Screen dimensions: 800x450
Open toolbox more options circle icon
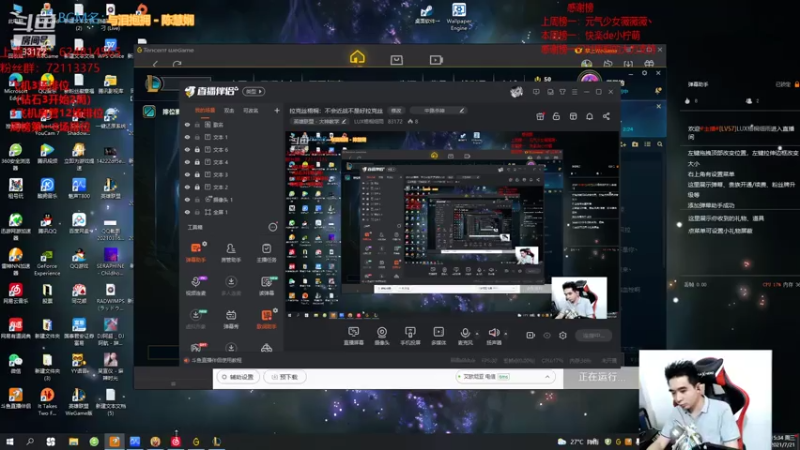tap(273, 227)
